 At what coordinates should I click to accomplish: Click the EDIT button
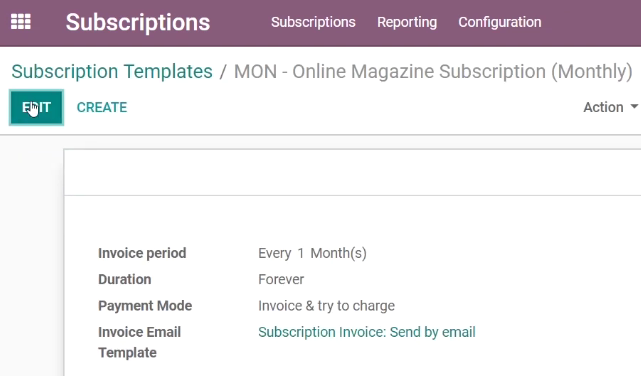coord(36,107)
